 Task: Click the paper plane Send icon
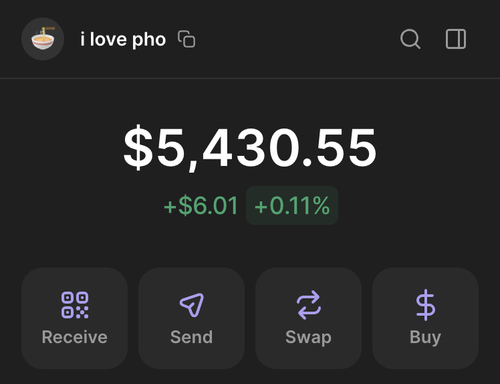[x=192, y=305]
